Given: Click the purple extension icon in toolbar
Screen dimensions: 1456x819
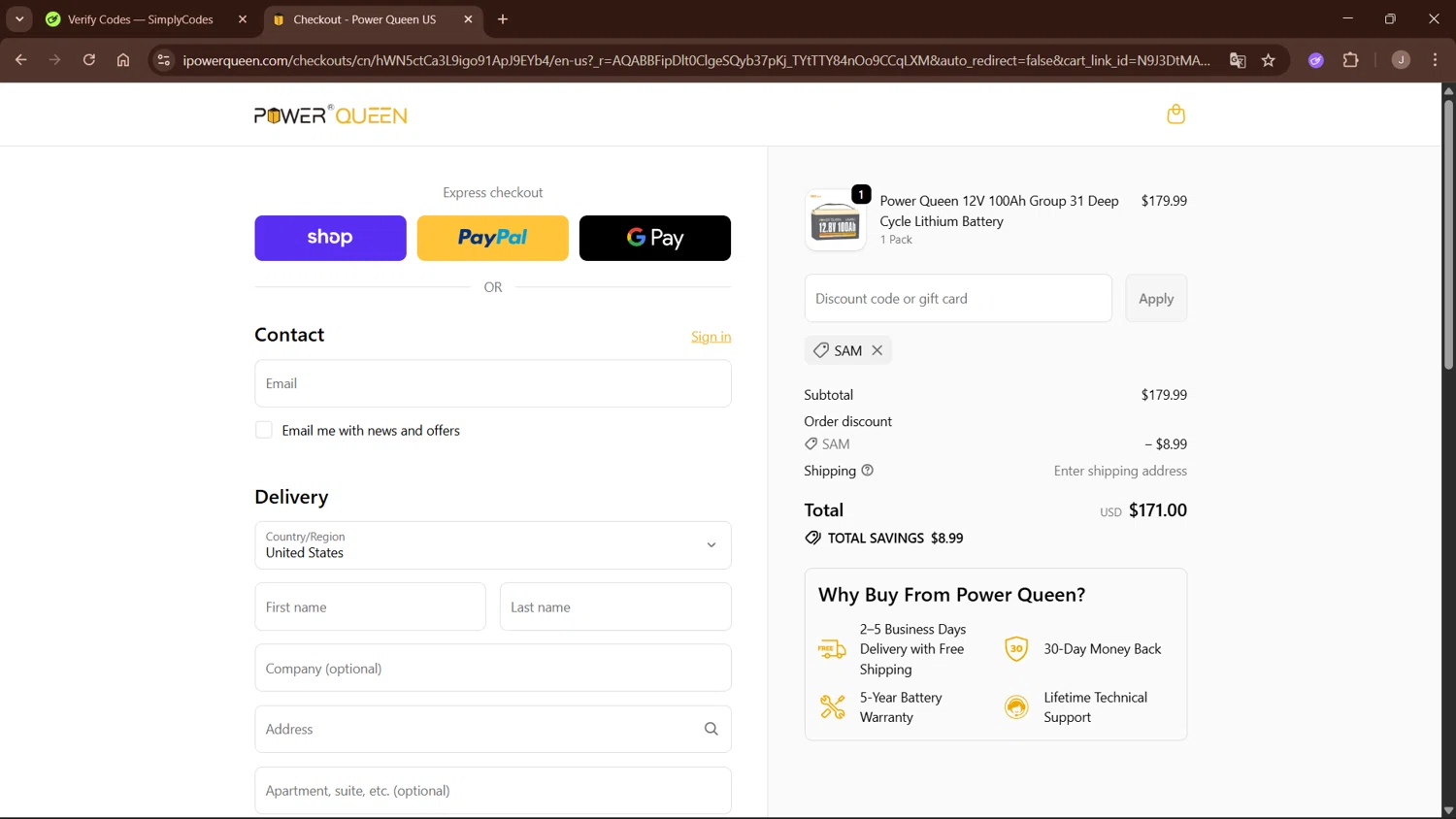Looking at the screenshot, I should pyautogui.click(x=1316, y=60).
